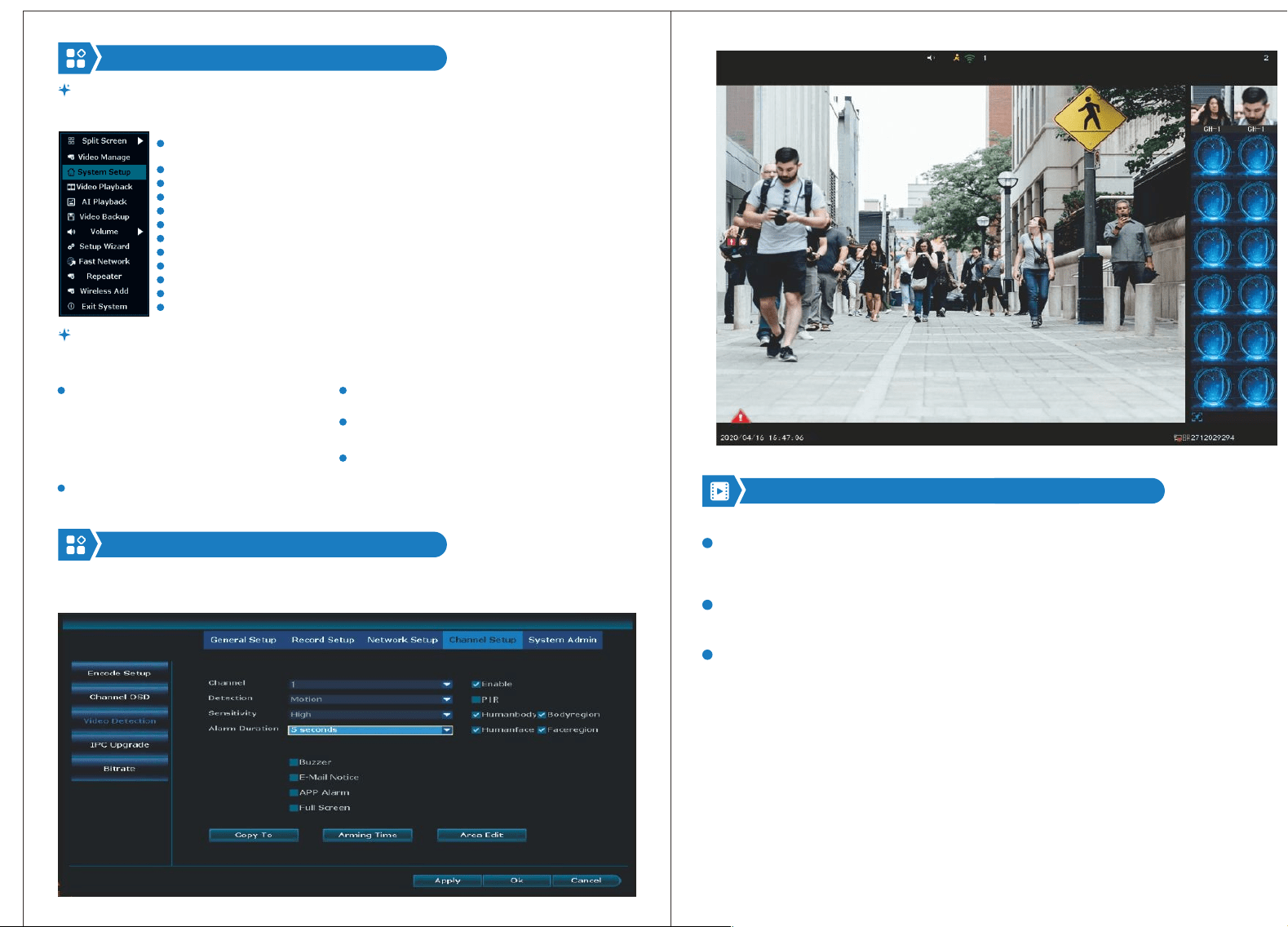Expand the Split Screen submenu arrow
The image size is (1288, 927).
140,141
